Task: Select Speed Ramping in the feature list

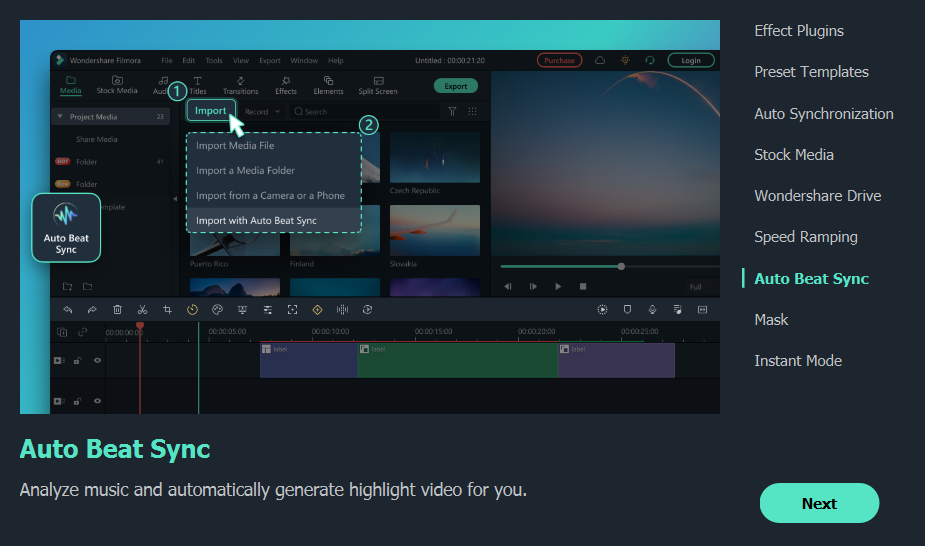Action: coord(806,237)
